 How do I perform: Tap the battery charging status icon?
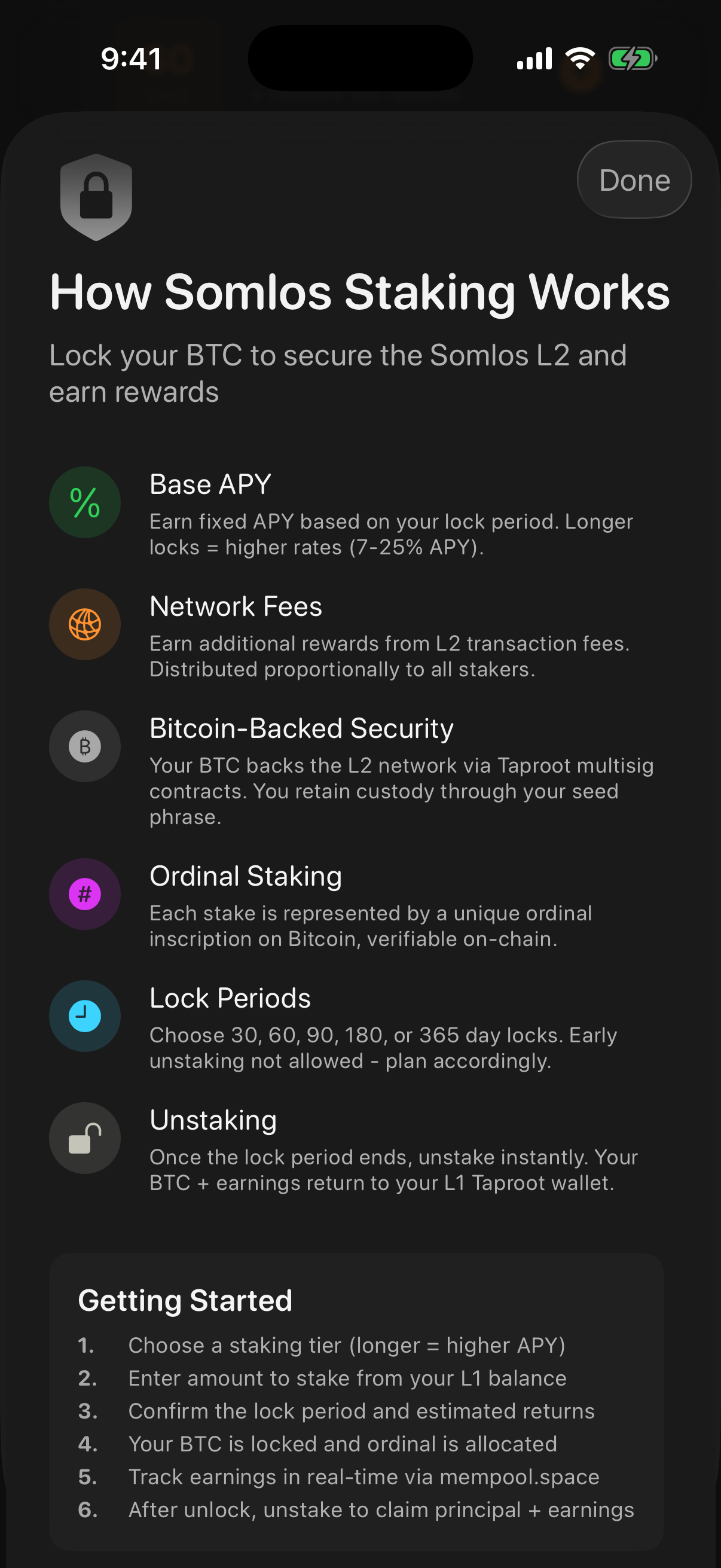click(633, 59)
